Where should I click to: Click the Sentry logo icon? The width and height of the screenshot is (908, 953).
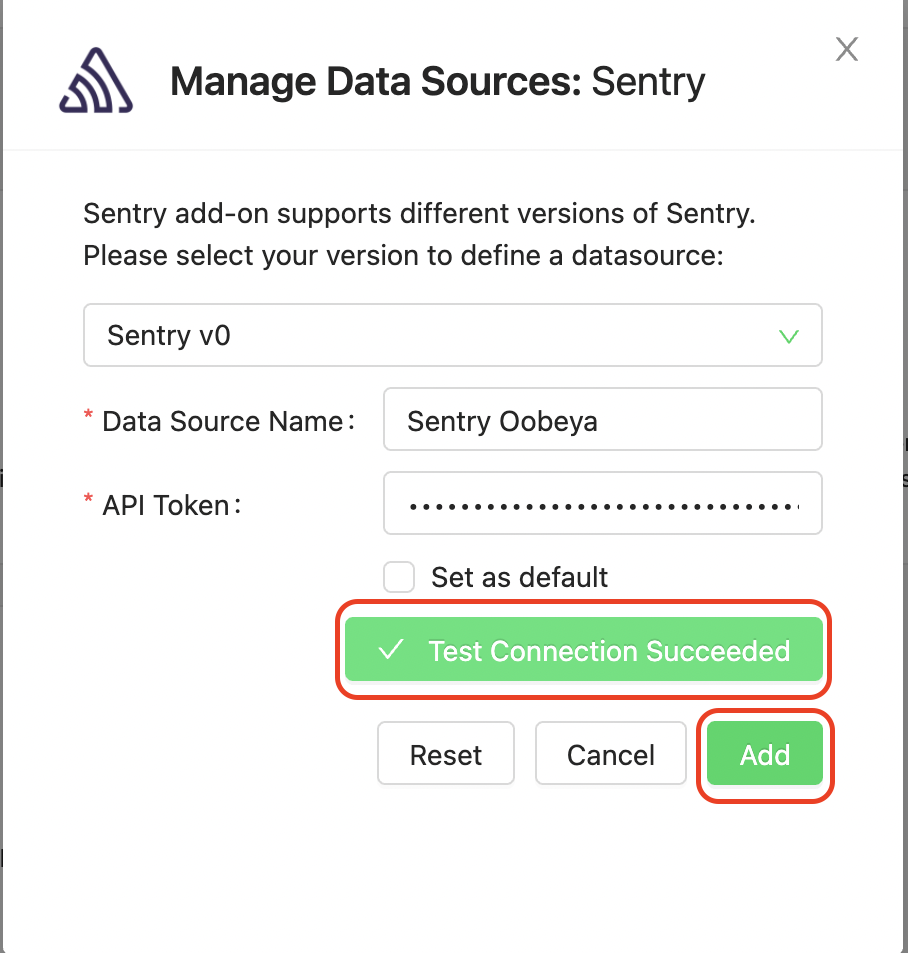click(x=96, y=81)
